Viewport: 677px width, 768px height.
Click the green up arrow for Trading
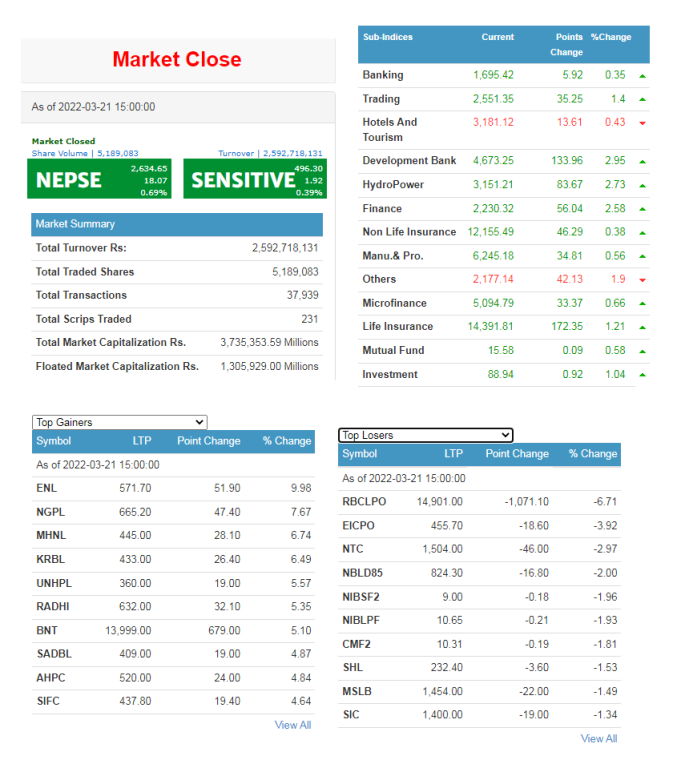tap(642, 99)
